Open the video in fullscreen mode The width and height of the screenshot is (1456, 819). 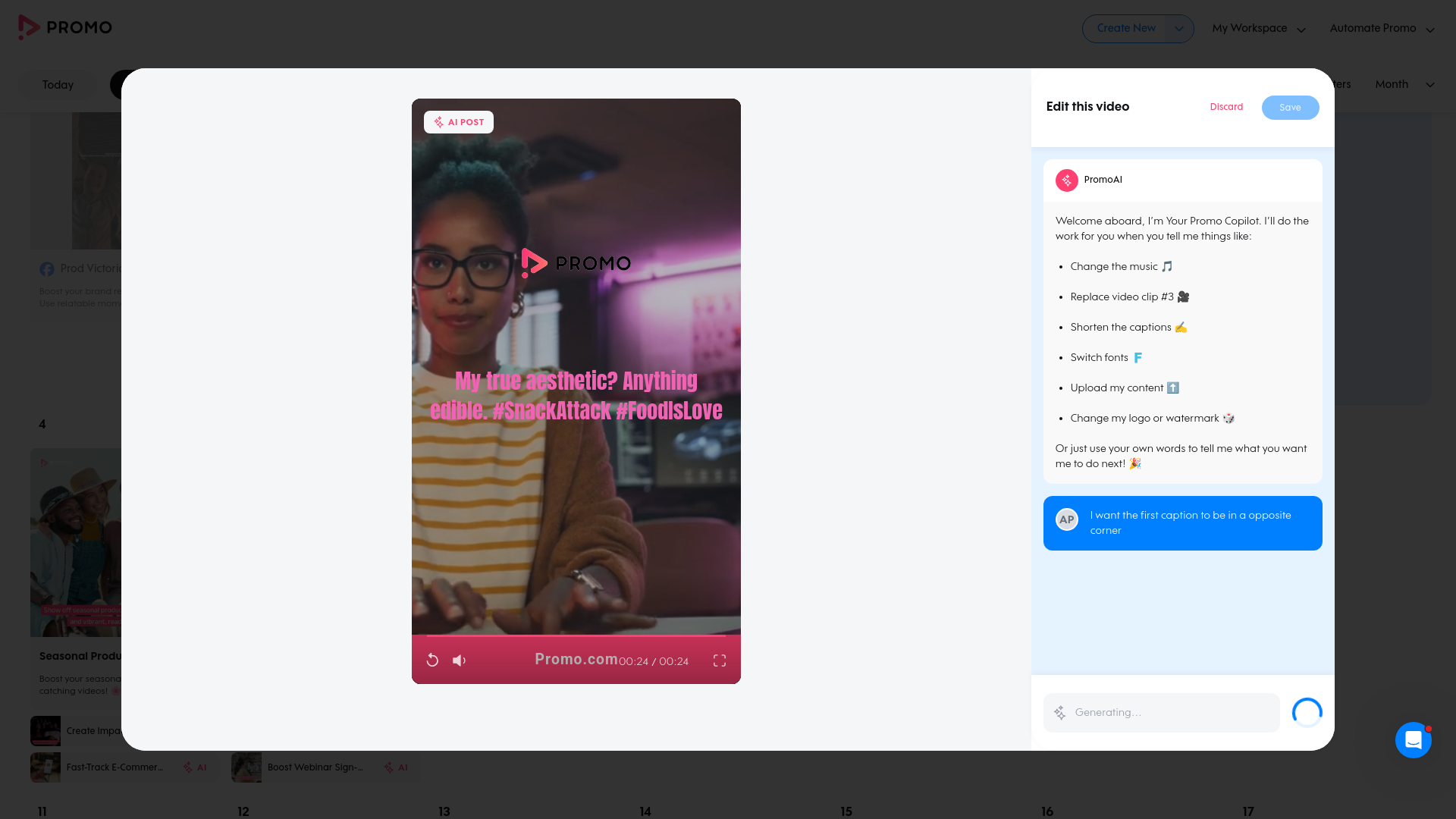pos(720,661)
